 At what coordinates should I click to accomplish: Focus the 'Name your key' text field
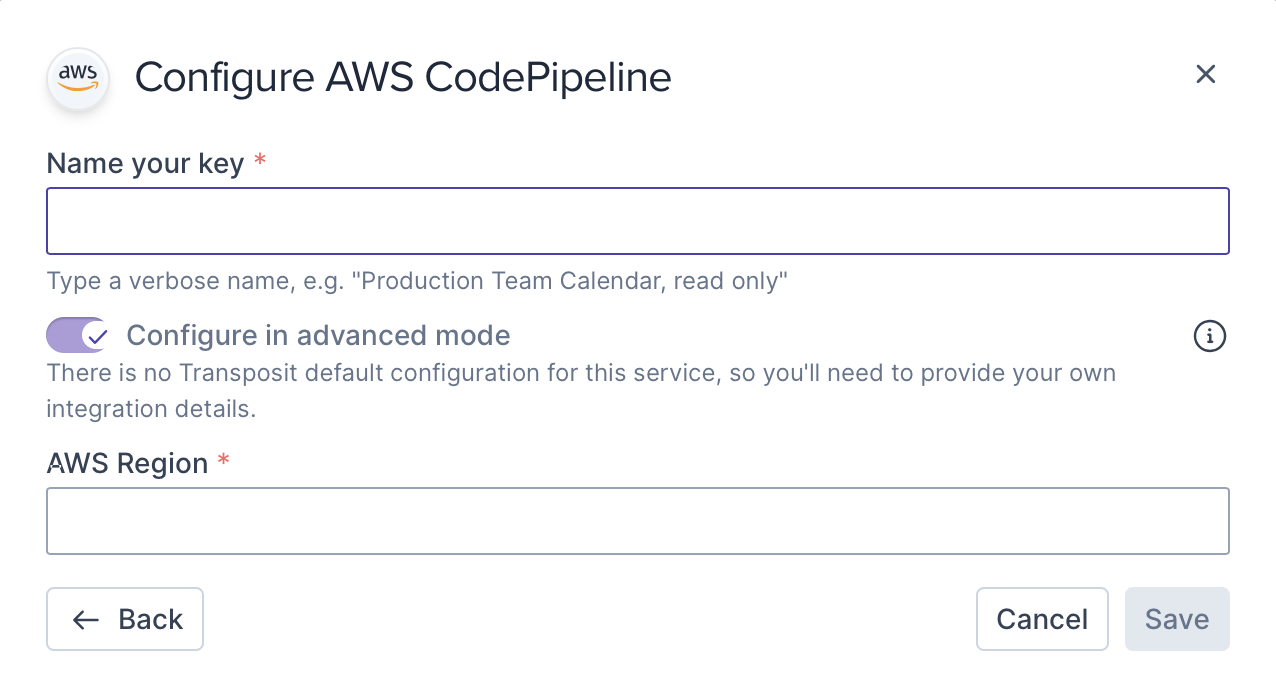[x=637, y=221]
